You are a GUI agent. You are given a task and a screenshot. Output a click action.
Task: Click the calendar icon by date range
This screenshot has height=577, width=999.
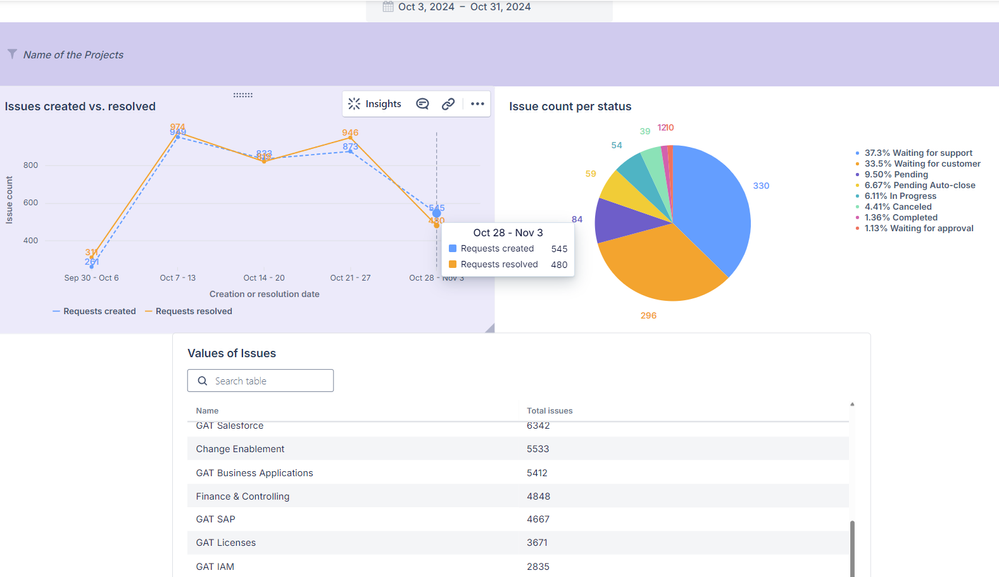(388, 7)
